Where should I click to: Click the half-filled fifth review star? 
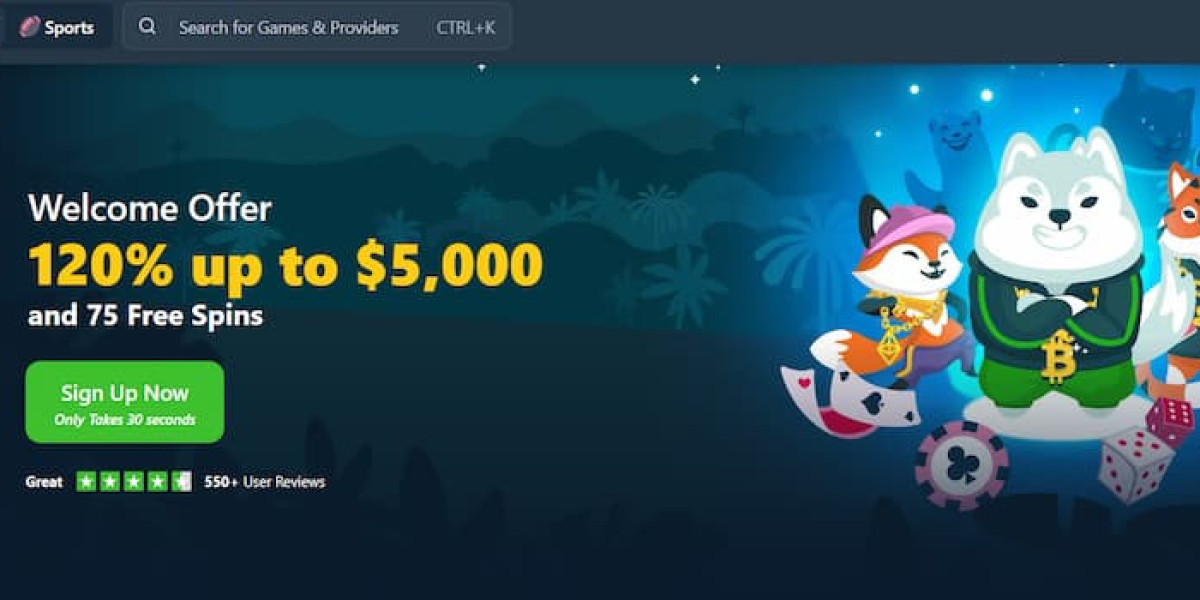[181, 482]
